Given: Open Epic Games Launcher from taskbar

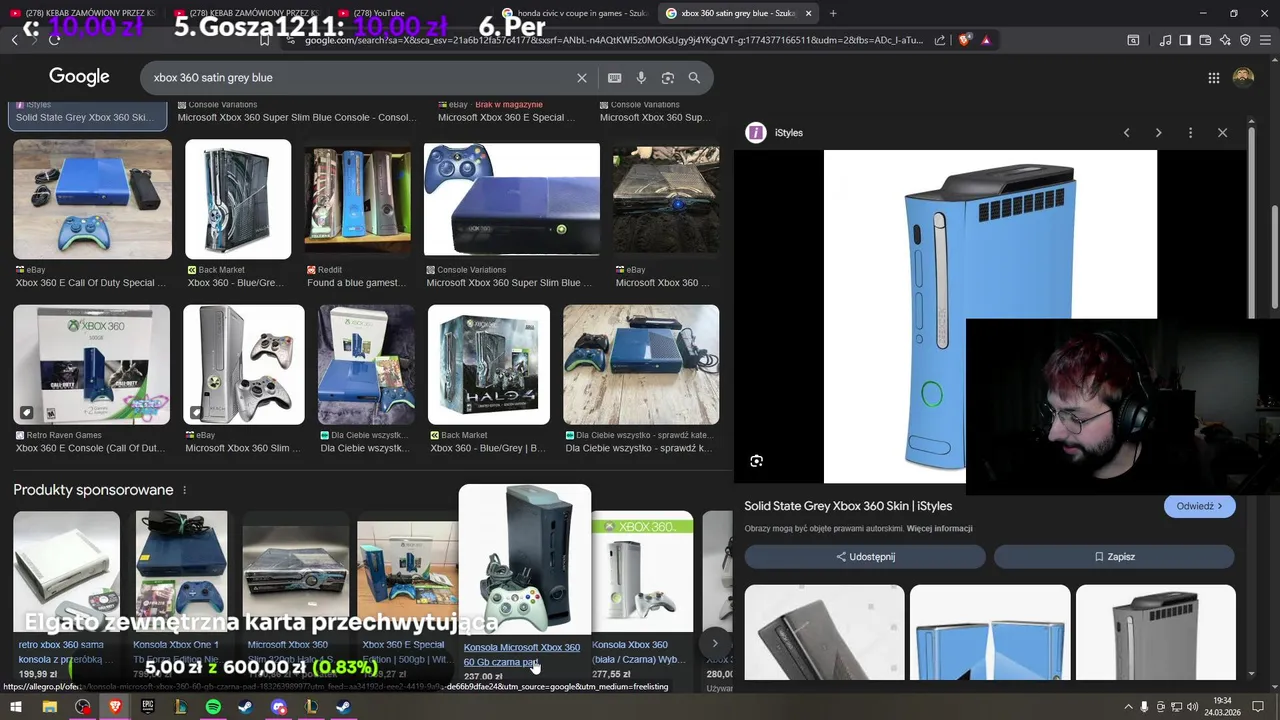Looking at the screenshot, I should click(x=148, y=707).
